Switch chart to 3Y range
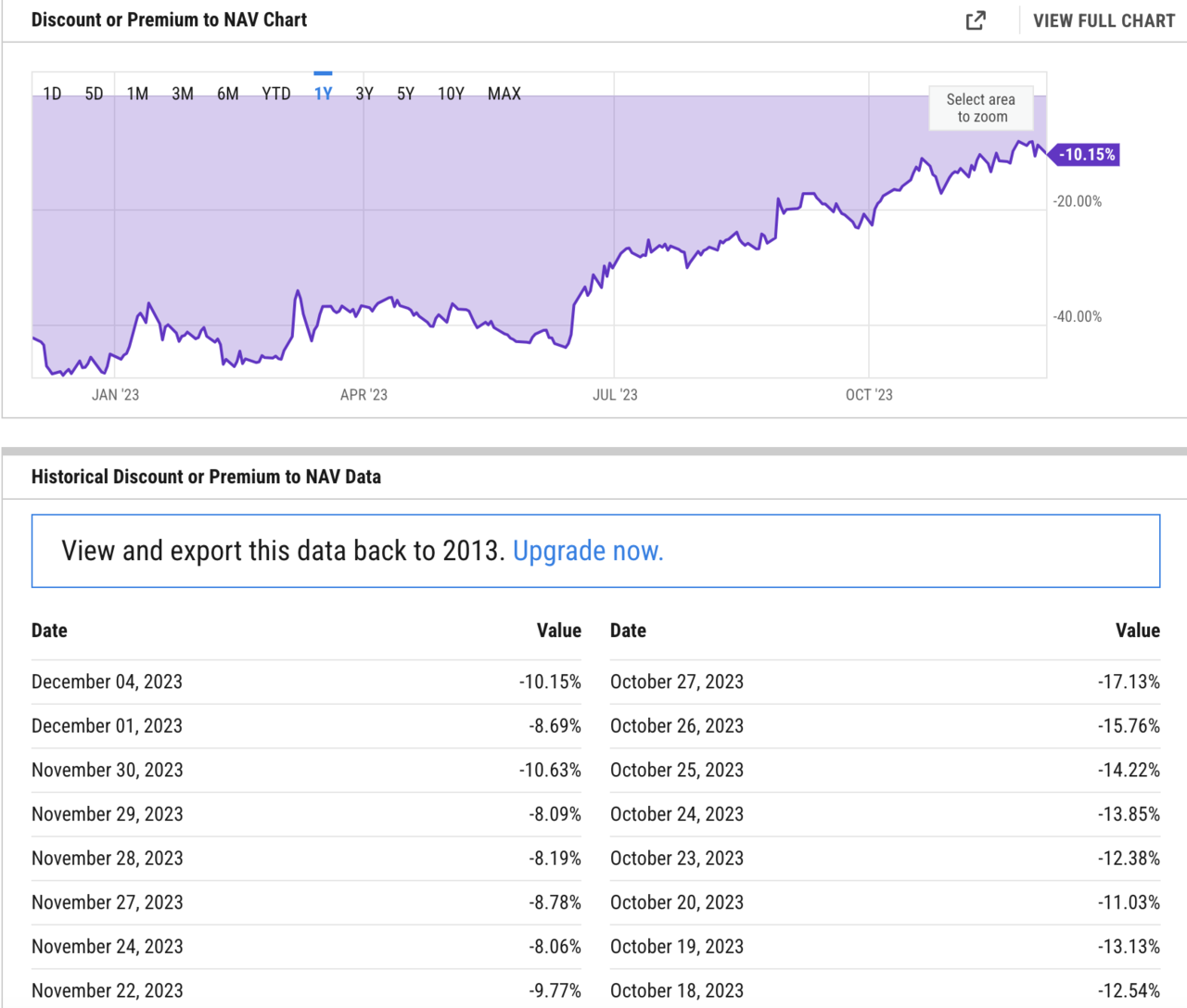This screenshot has height=1008, width=1187. click(x=364, y=94)
